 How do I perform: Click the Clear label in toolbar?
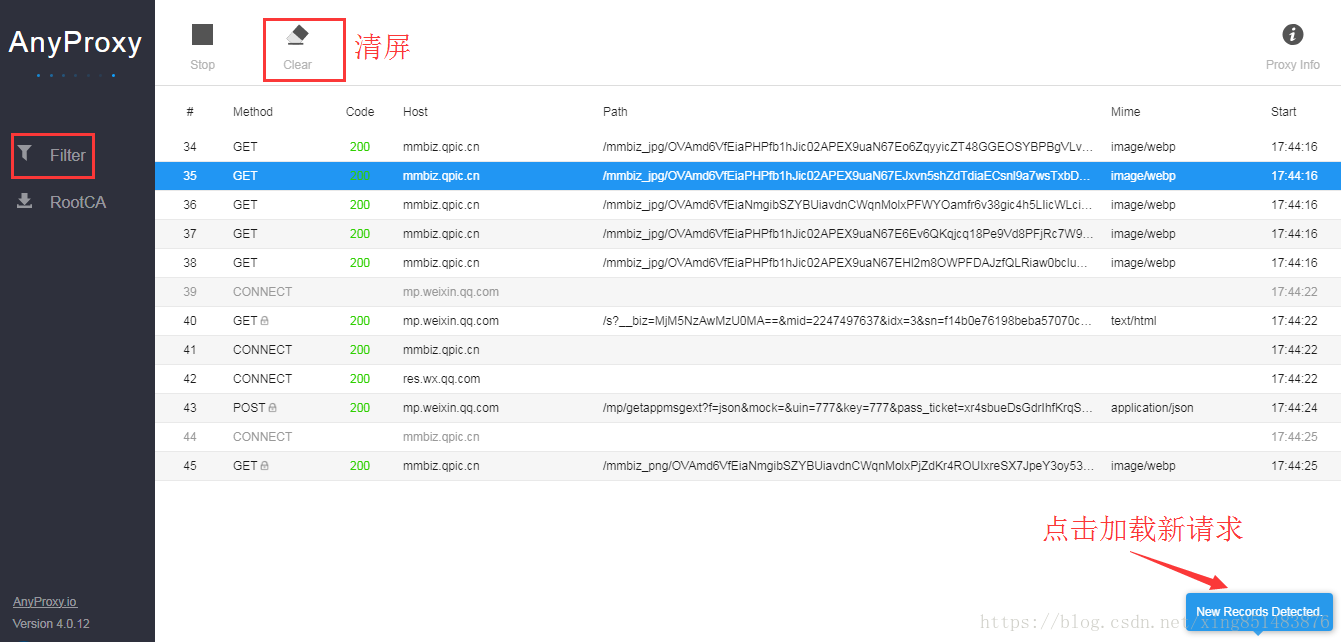(298, 65)
